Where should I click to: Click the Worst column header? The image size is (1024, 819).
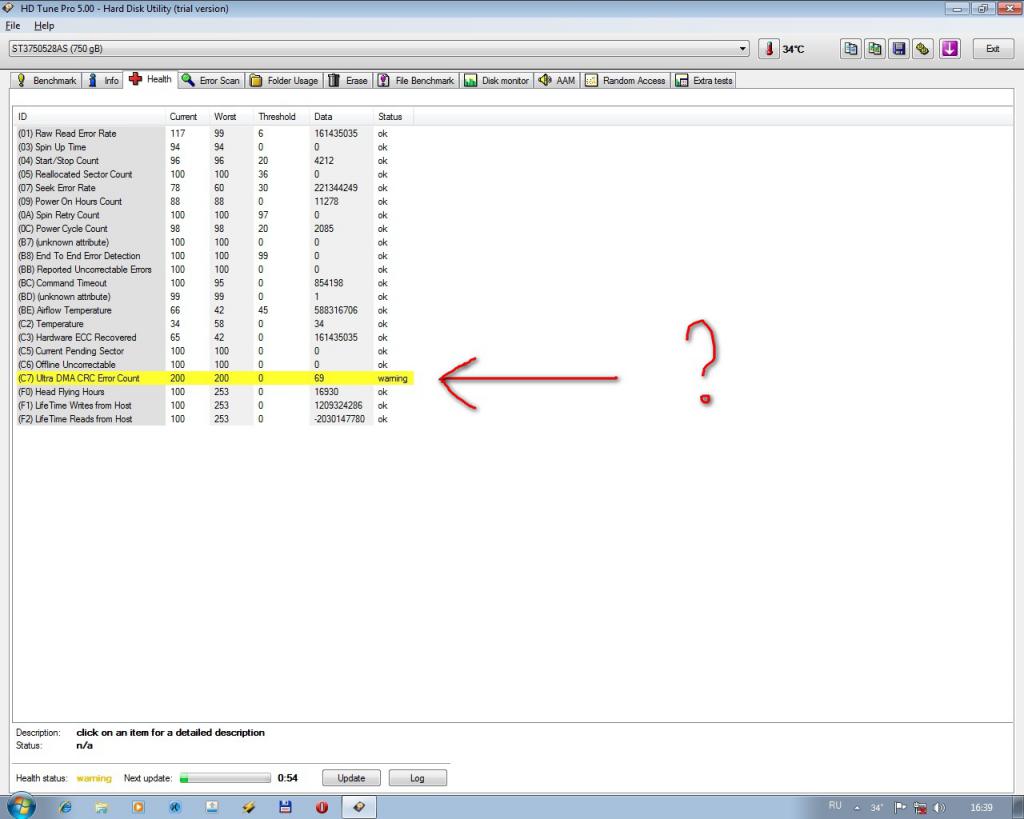pos(231,116)
